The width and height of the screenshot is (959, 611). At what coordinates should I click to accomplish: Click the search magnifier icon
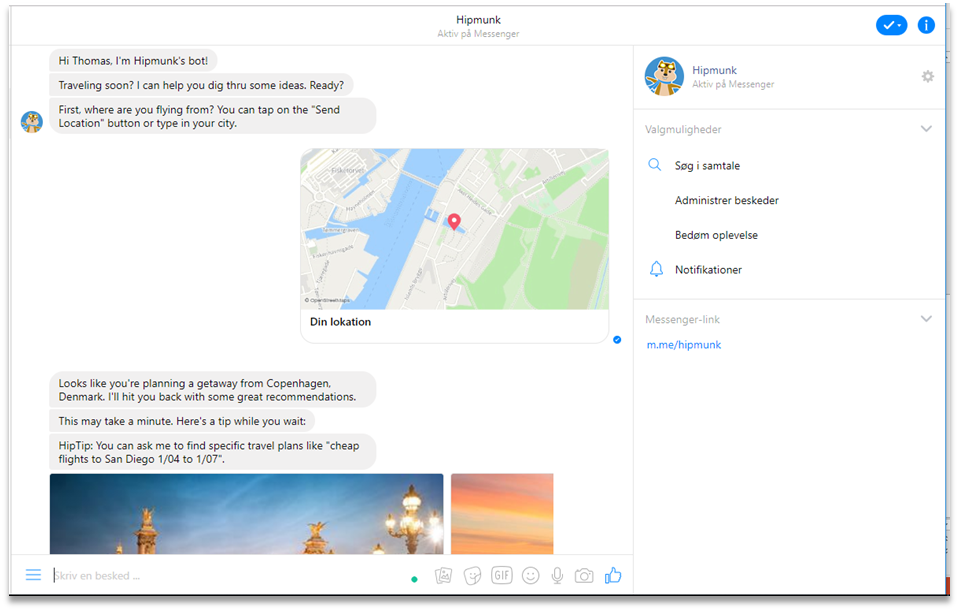[x=654, y=165]
